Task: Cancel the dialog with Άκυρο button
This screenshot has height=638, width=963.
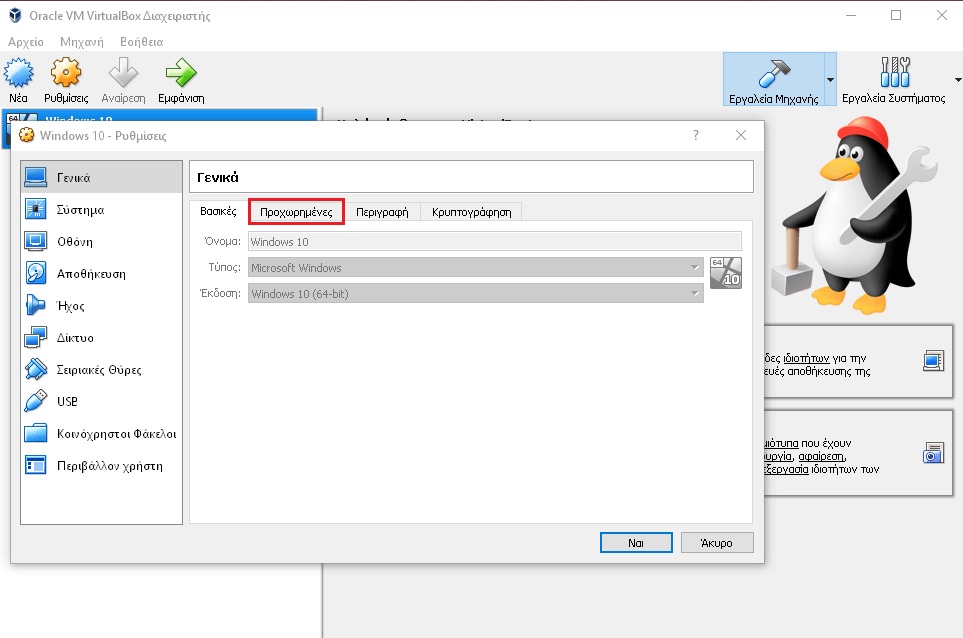Action: 717,543
